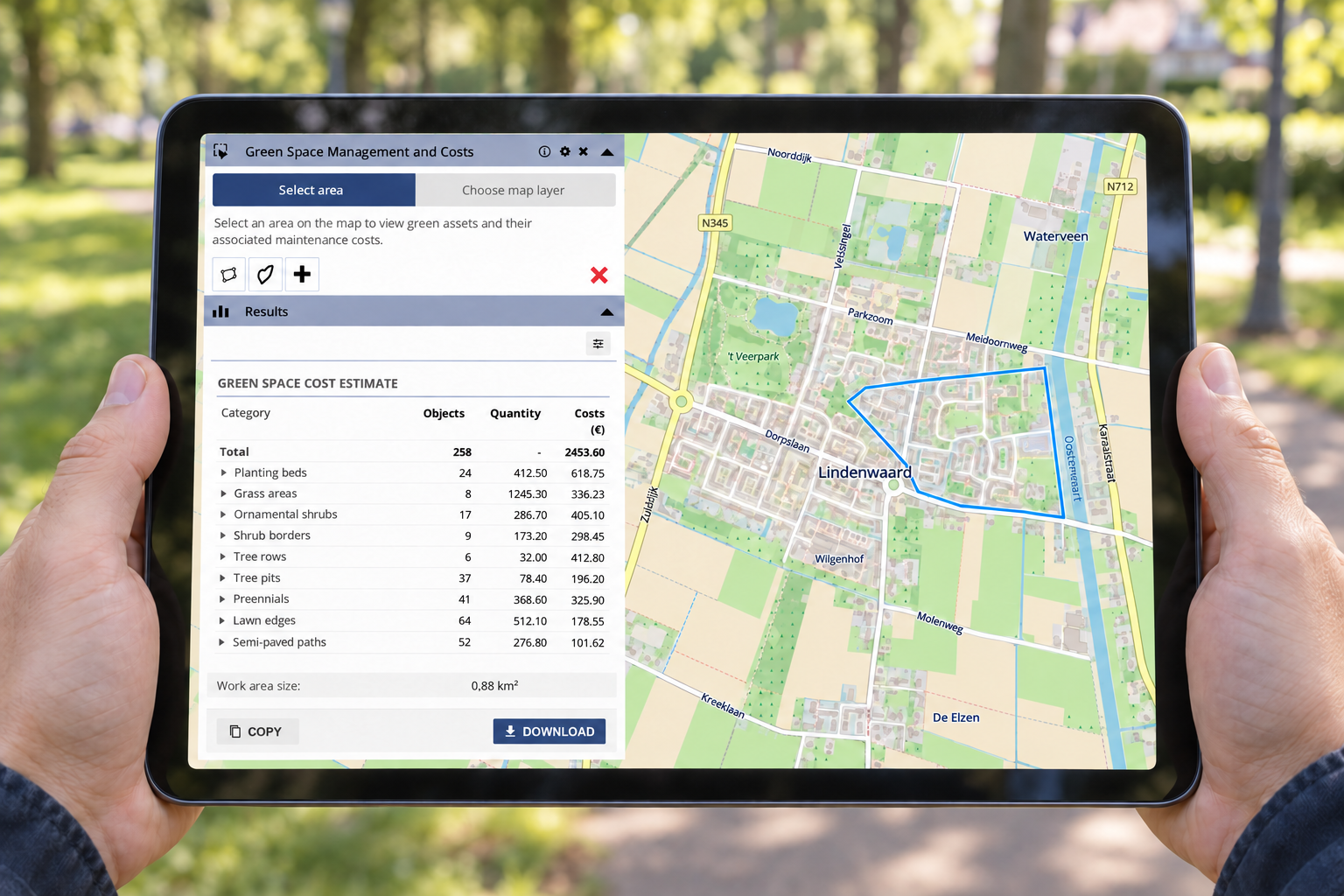Screen dimensions: 1344x896
Task: Click the bar chart Results icon
Action: click(x=221, y=311)
